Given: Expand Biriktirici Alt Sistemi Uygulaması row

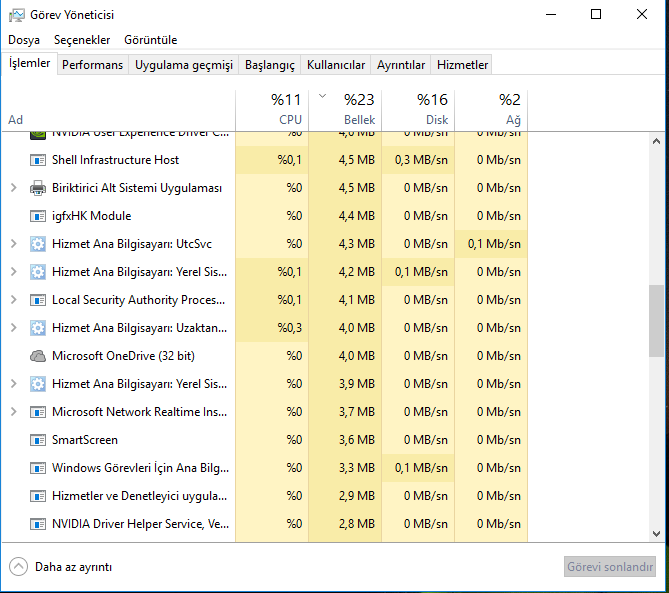Looking at the screenshot, I should point(14,188).
